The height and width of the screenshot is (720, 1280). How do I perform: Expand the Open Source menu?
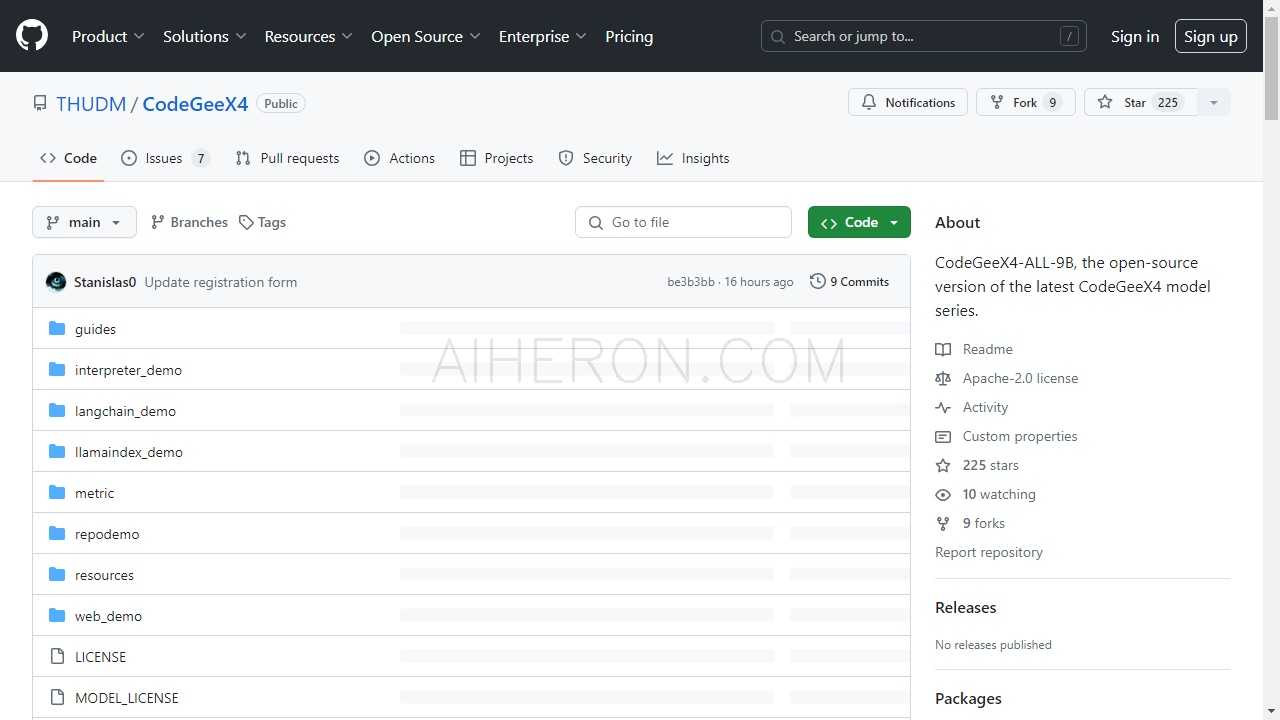[x=426, y=36]
